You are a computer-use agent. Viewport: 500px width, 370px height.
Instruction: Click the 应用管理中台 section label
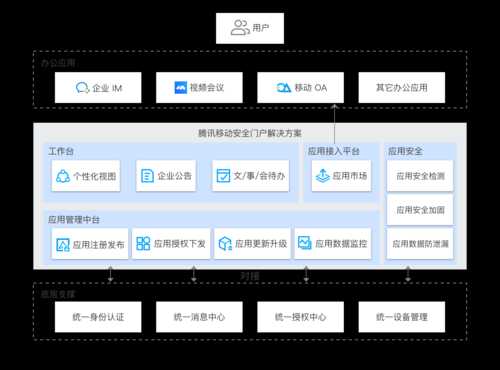pyautogui.click(x=74, y=220)
